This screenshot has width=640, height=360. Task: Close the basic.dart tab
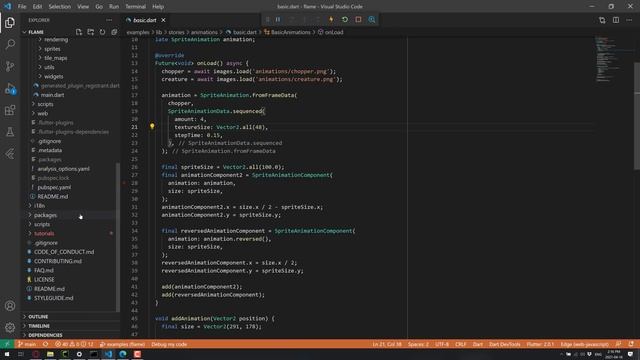(163, 20)
